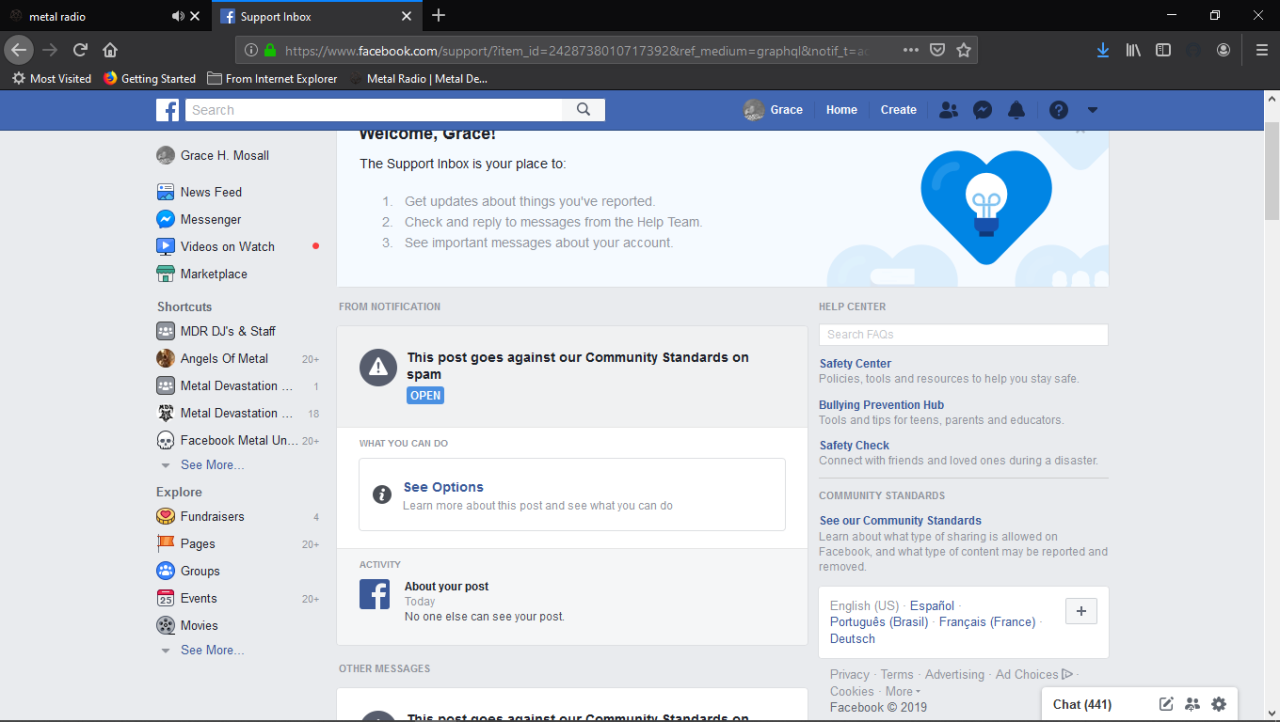Click the Facebook logo icon
1280x722 pixels.
coord(167,110)
